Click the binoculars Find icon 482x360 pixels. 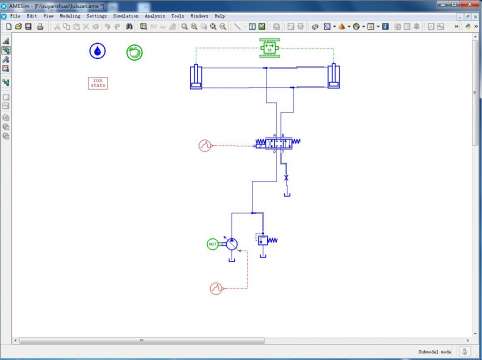130,26
